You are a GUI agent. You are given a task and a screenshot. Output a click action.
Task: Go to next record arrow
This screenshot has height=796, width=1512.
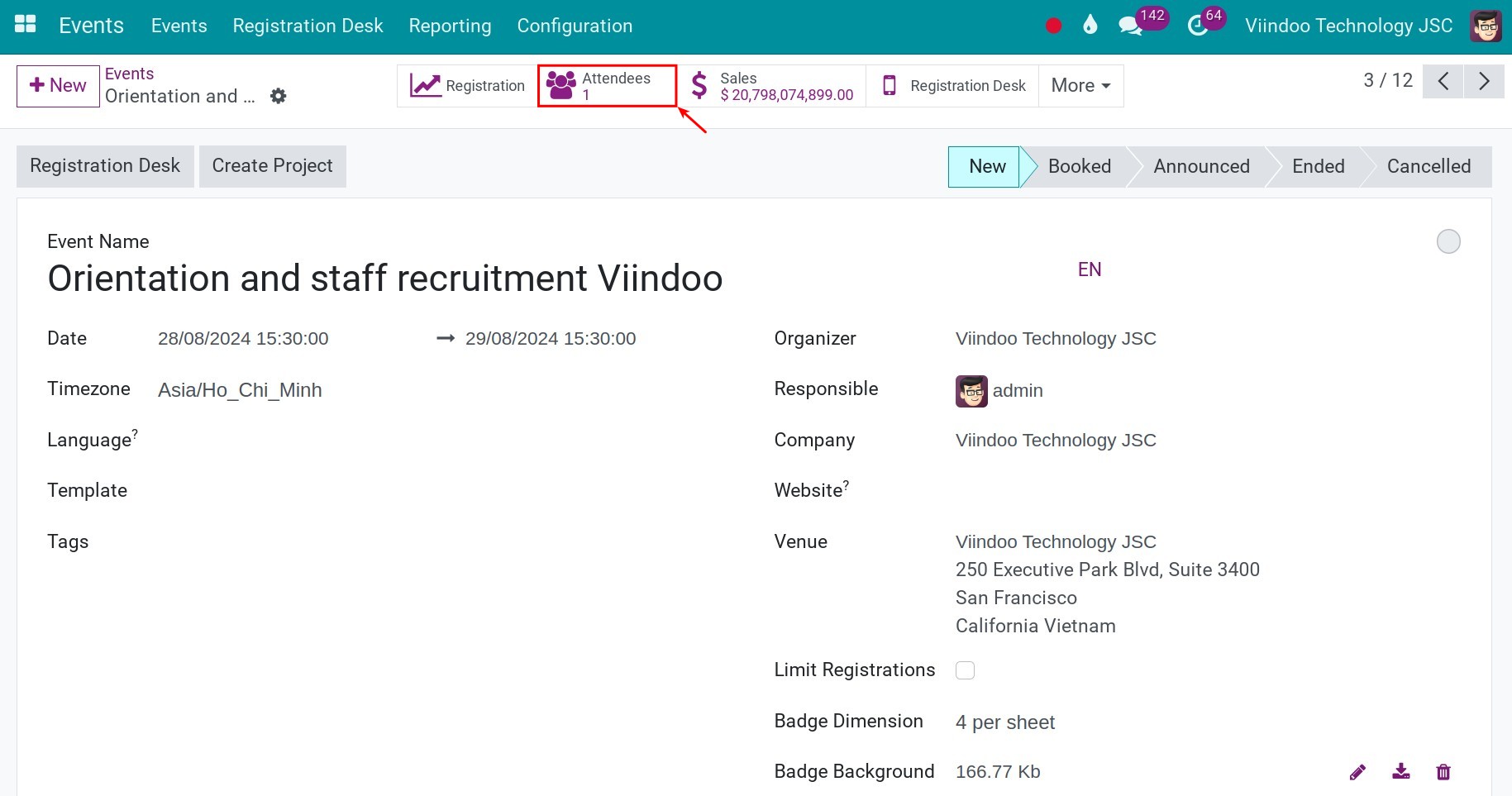pos(1484,81)
